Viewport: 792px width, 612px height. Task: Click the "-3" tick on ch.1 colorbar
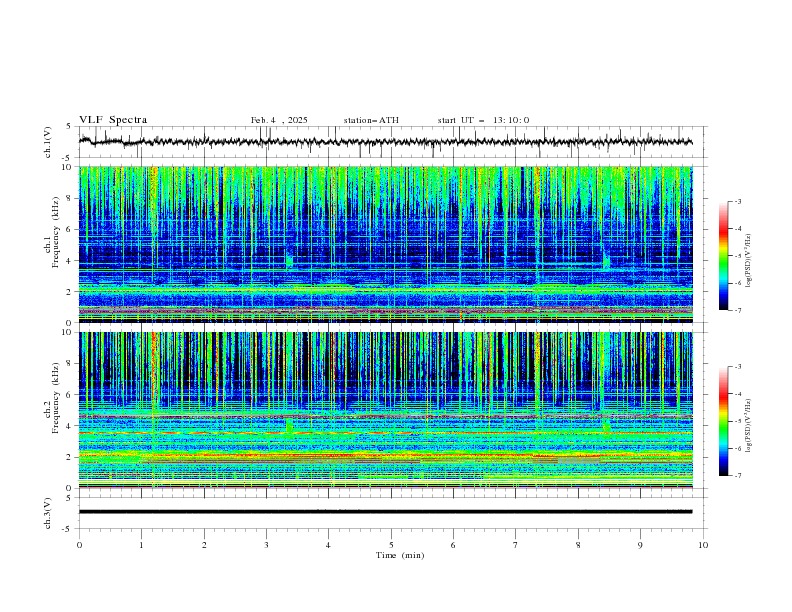(738, 201)
